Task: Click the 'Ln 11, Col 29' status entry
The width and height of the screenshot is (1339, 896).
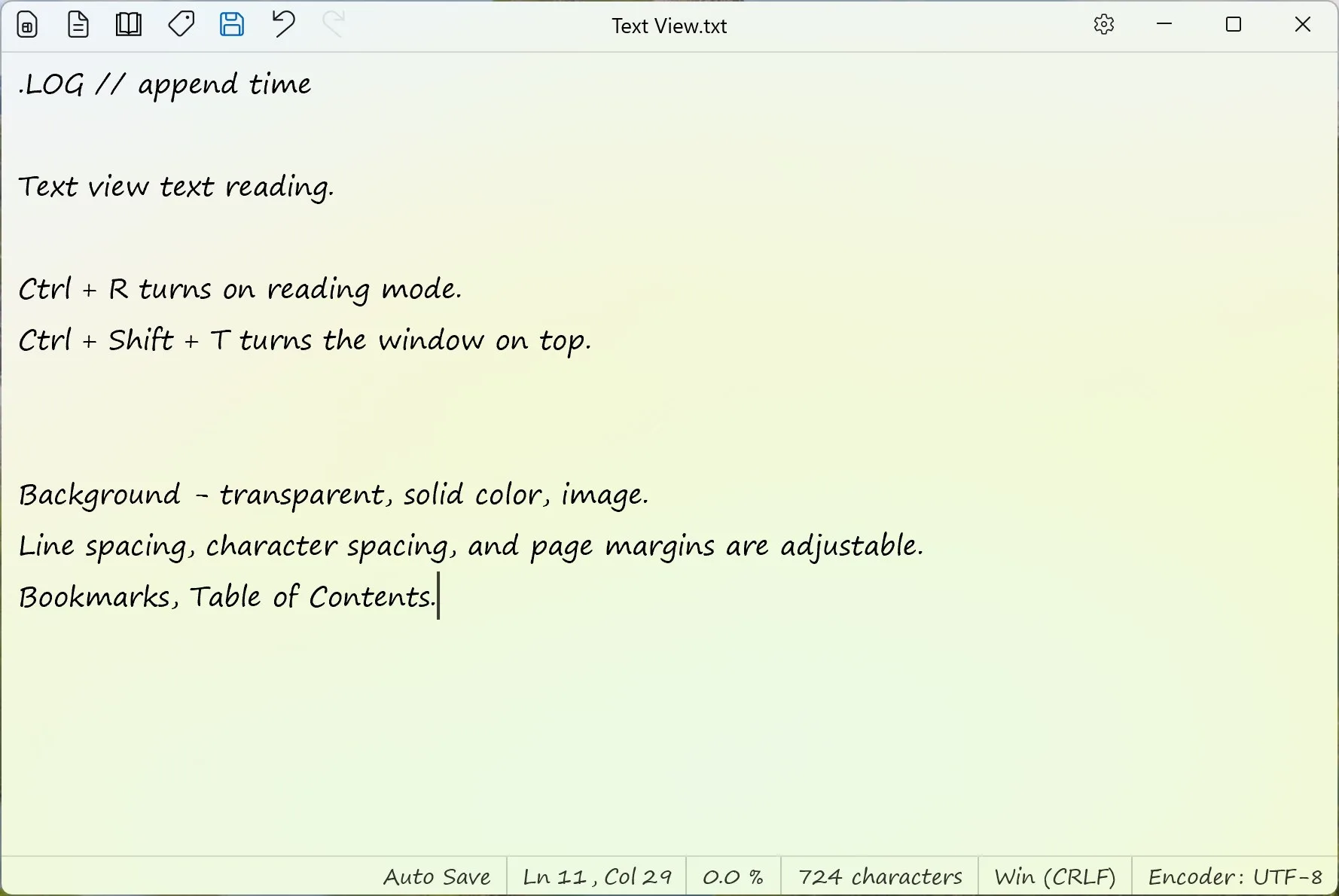Action: click(x=597, y=876)
